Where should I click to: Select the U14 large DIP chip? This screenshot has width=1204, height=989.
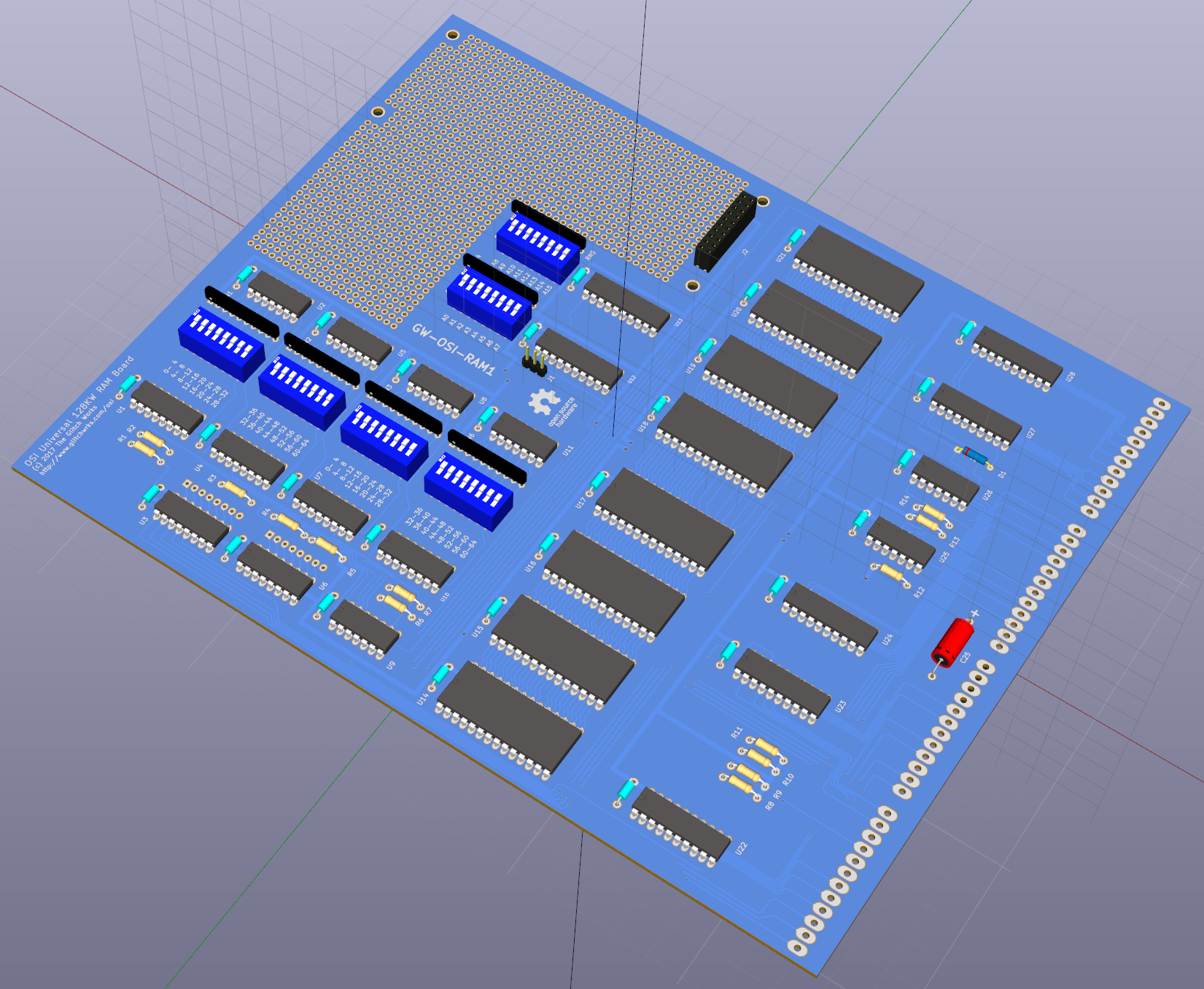(510, 716)
